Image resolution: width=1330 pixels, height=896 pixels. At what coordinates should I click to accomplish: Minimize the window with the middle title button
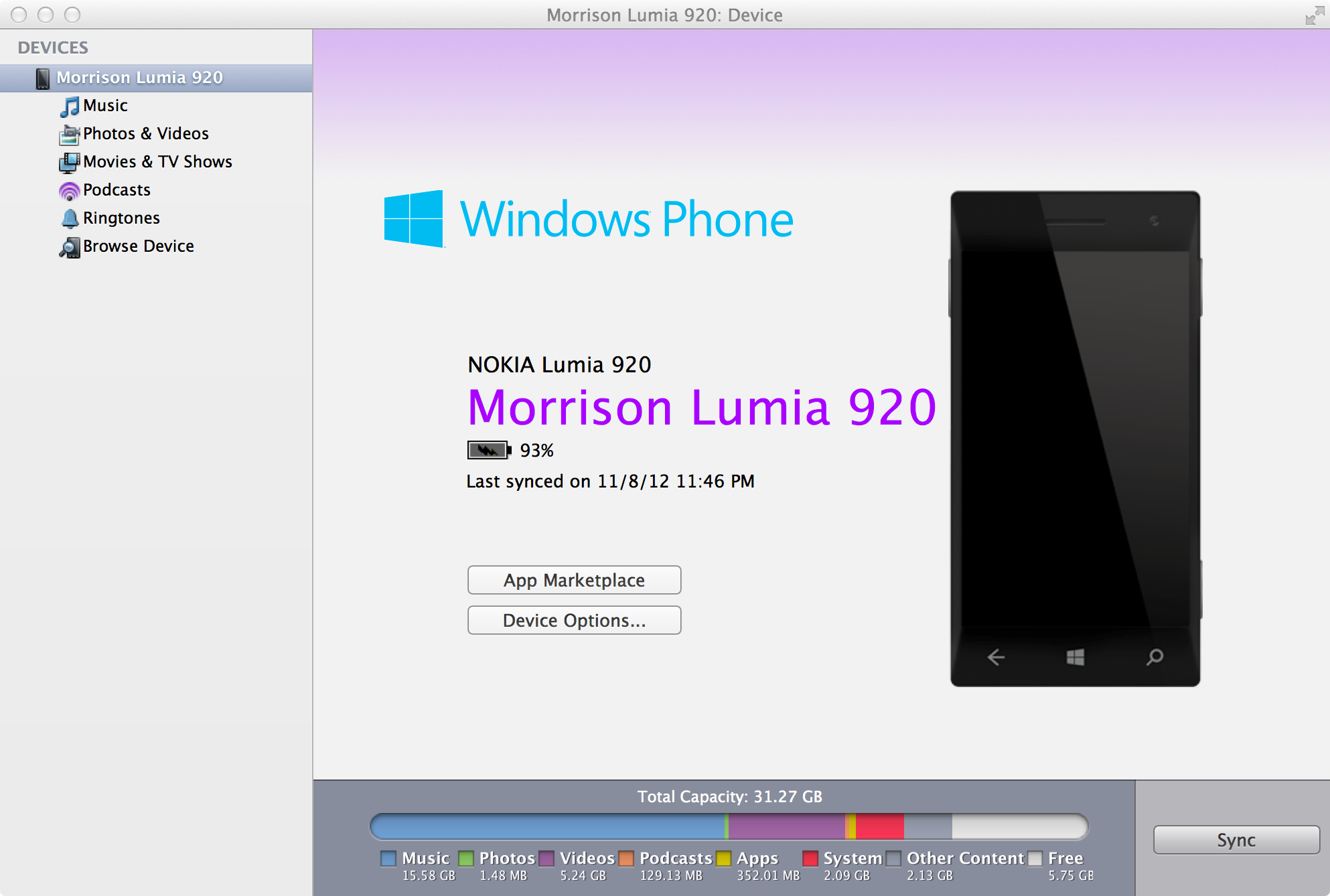[x=46, y=15]
